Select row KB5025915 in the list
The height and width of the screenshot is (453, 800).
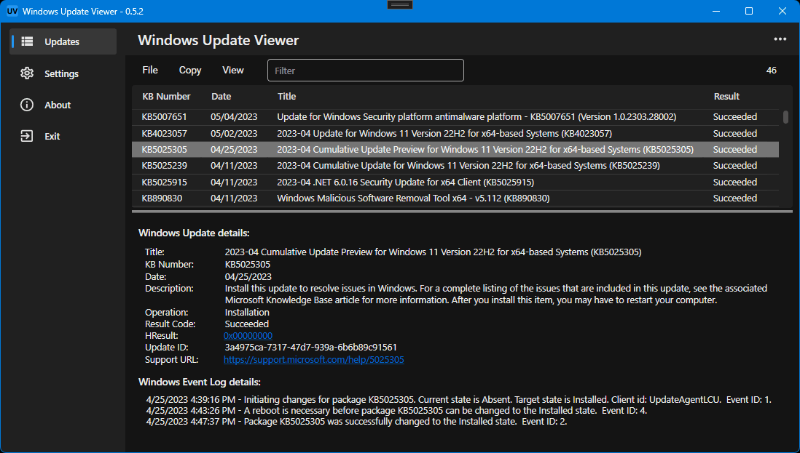pos(456,182)
